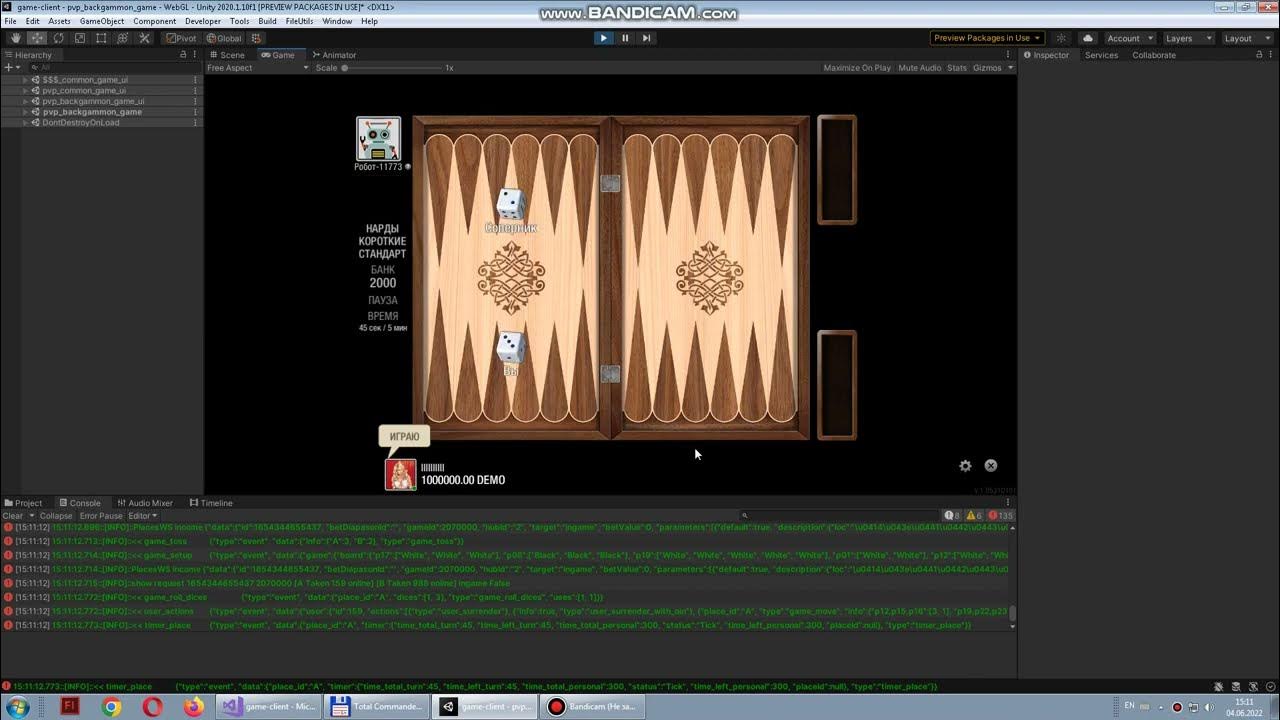This screenshot has width=1280, height=720.
Task: Toggle Global handle rotation
Action: [x=224, y=38]
